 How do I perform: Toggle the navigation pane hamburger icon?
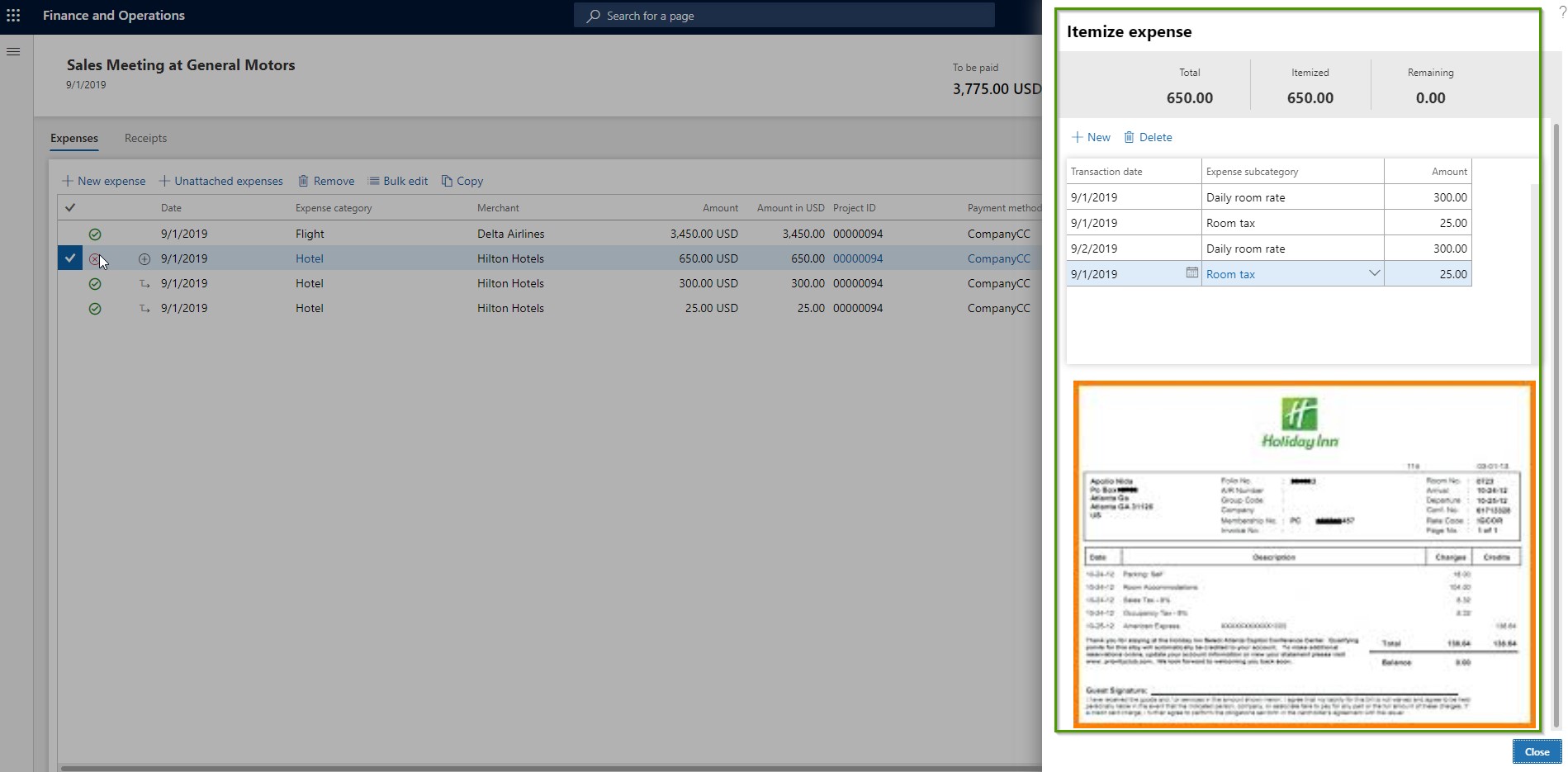12,51
